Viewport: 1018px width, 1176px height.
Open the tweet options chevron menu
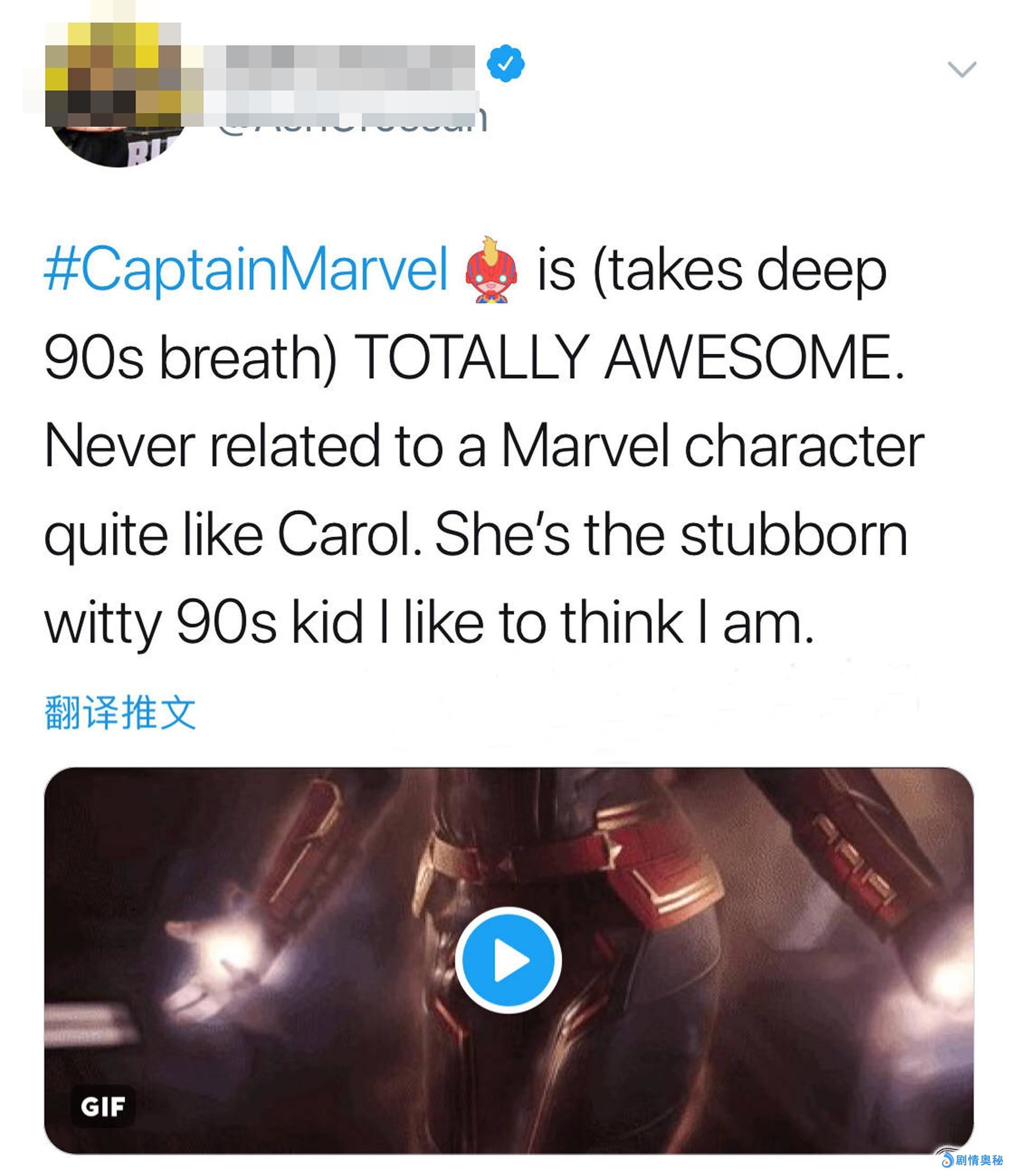962,69
